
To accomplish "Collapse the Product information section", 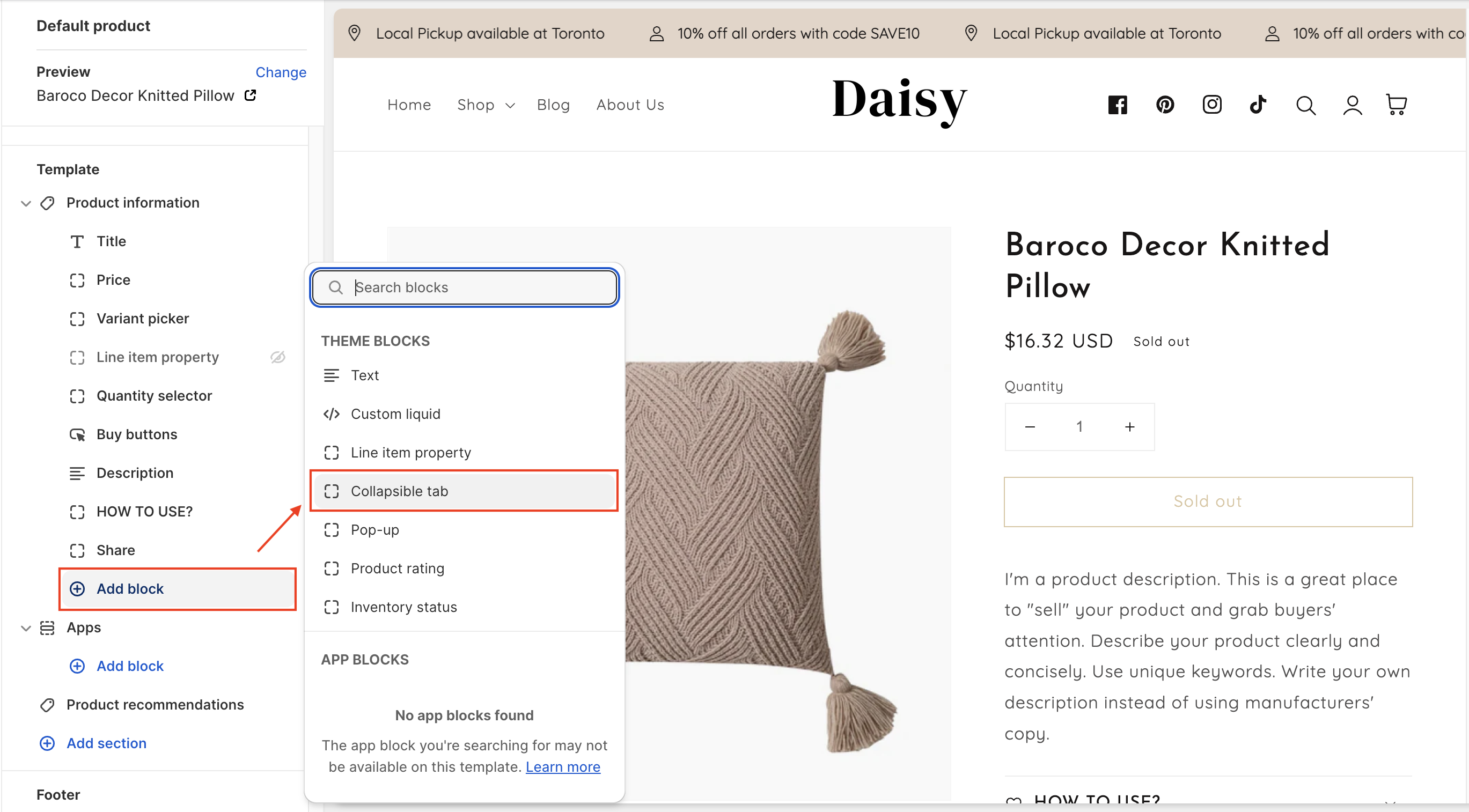I will point(26,204).
